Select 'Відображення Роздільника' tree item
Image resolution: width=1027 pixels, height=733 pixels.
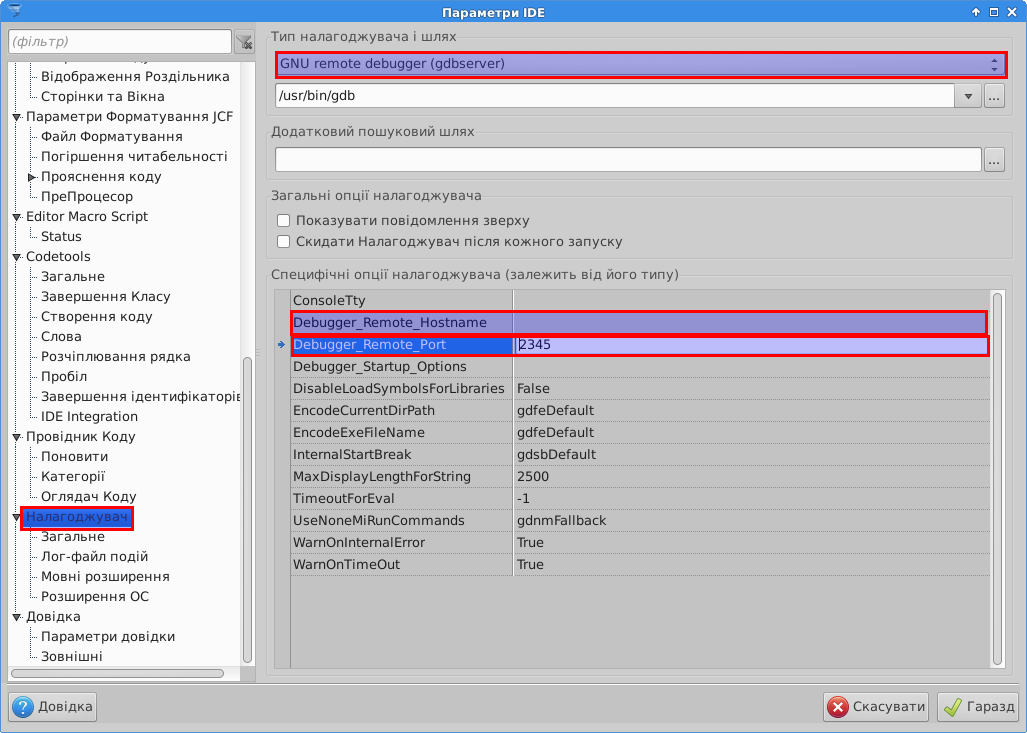pyautogui.click(x=135, y=77)
